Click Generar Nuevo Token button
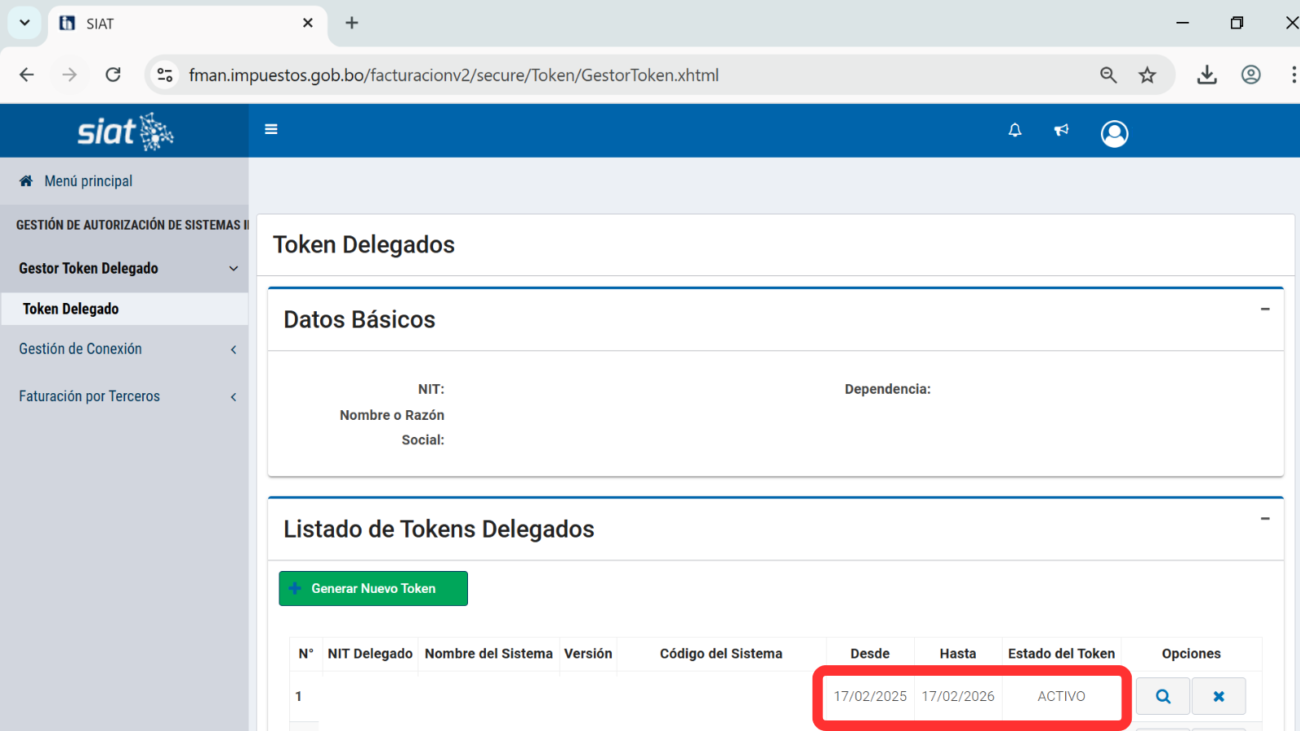This screenshot has height=731, width=1300. point(373,589)
